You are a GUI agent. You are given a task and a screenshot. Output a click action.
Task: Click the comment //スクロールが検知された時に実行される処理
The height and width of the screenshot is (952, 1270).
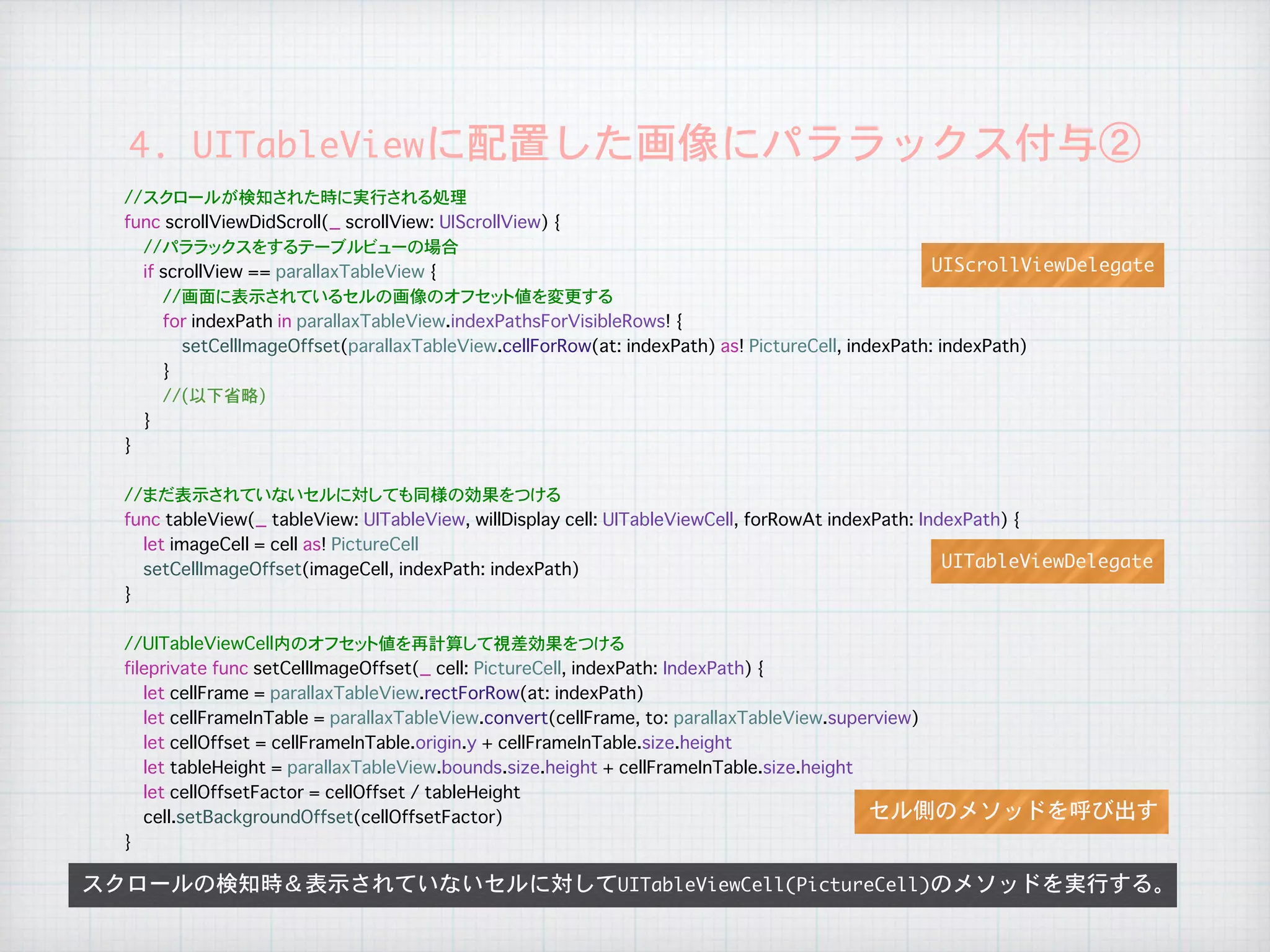coord(295,197)
